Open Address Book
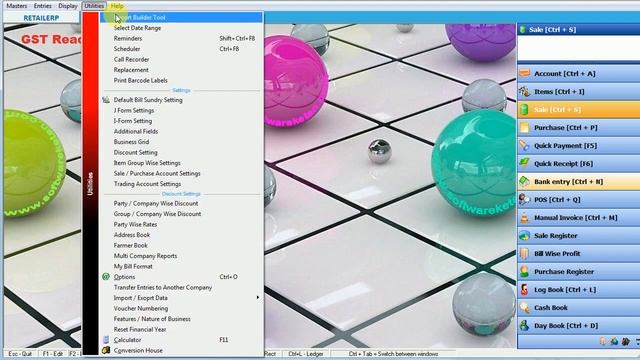Screen dimensions: 640x360 click(x=132, y=235)
